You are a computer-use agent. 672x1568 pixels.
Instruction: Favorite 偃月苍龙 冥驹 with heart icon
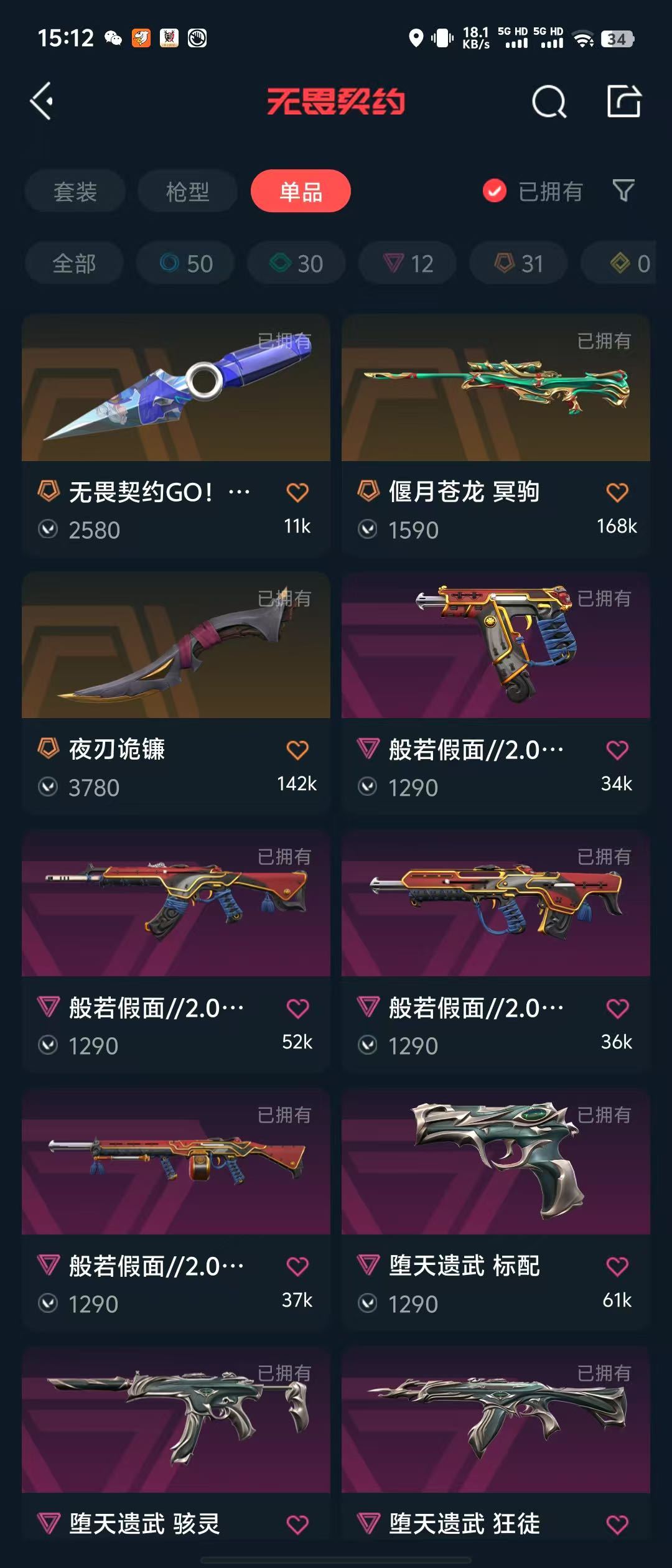point(617,492)
